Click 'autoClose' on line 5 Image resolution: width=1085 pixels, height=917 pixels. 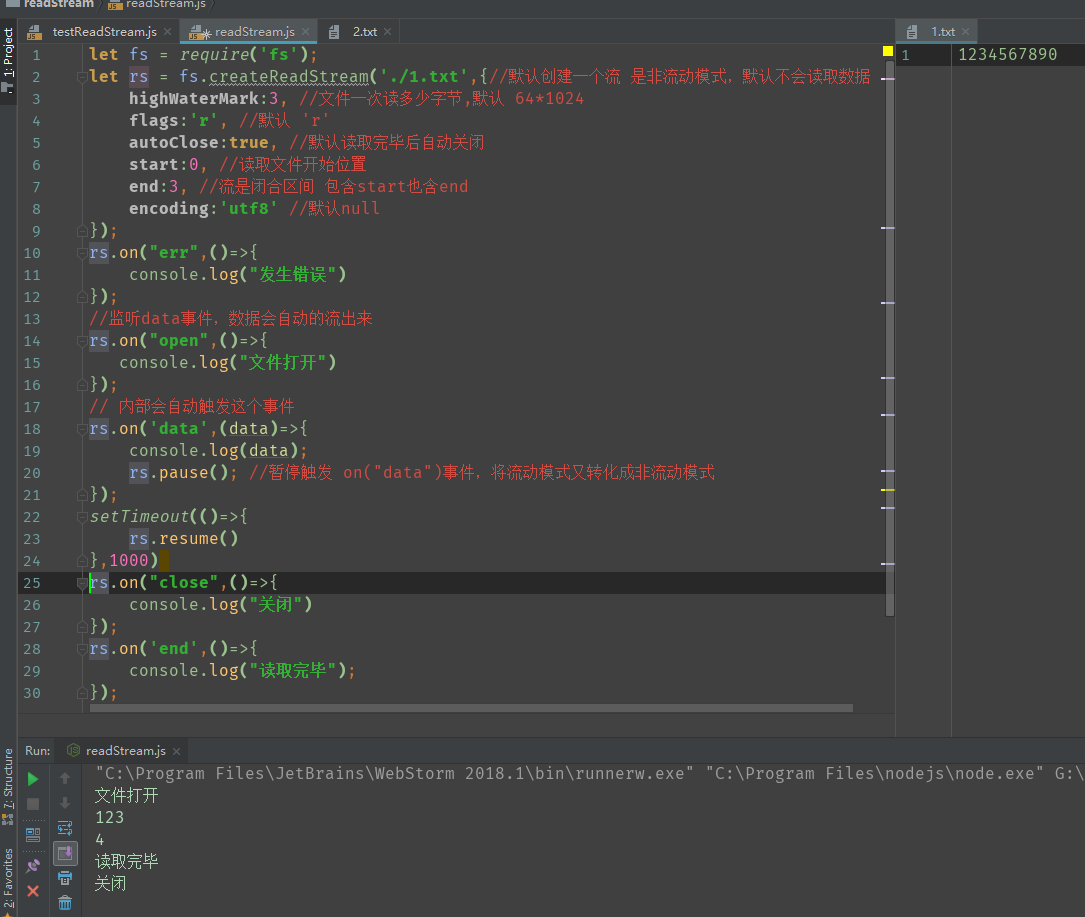tap(174, 143)
